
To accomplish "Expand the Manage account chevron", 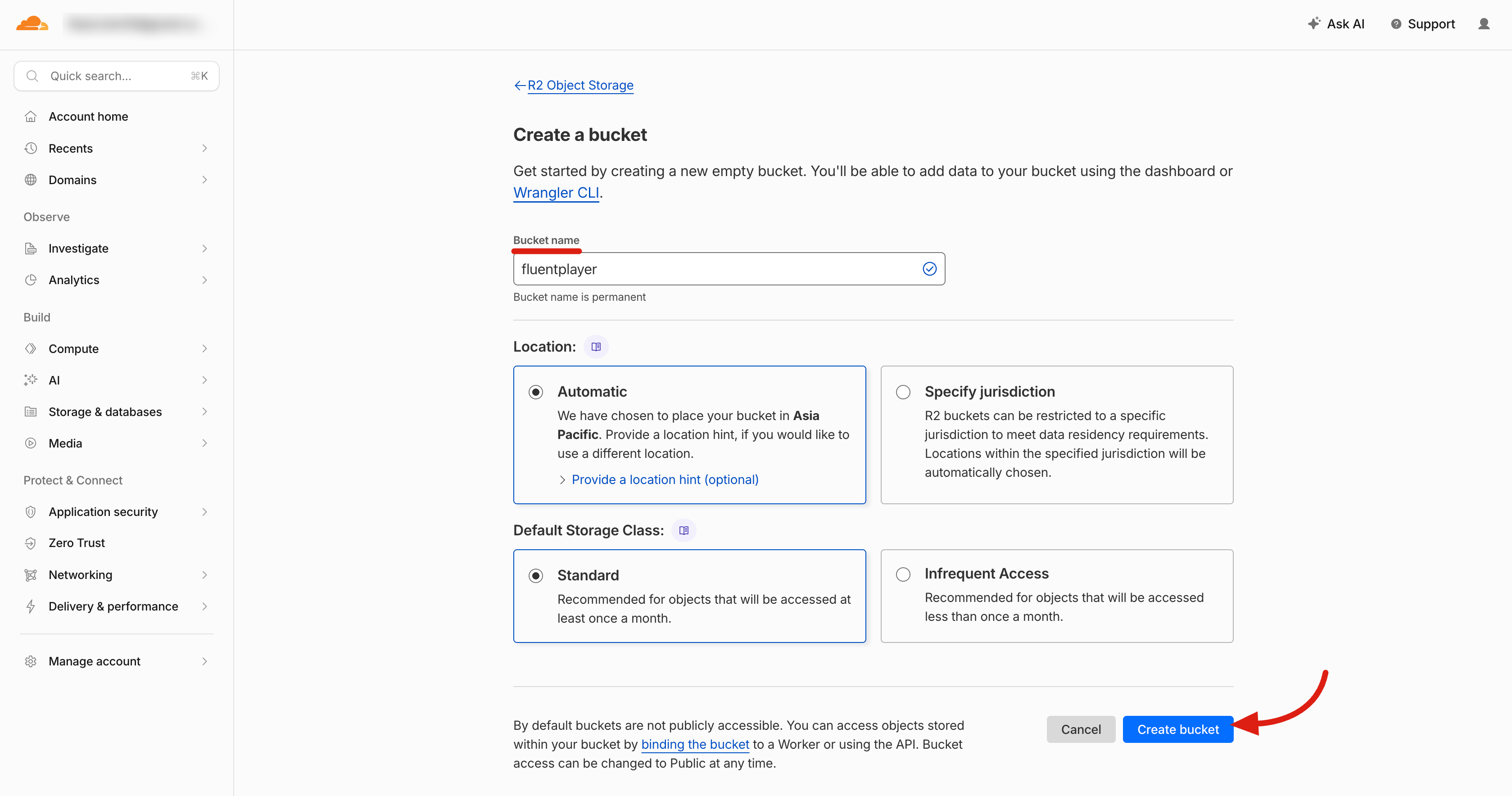I will click(x=204, y=661).
